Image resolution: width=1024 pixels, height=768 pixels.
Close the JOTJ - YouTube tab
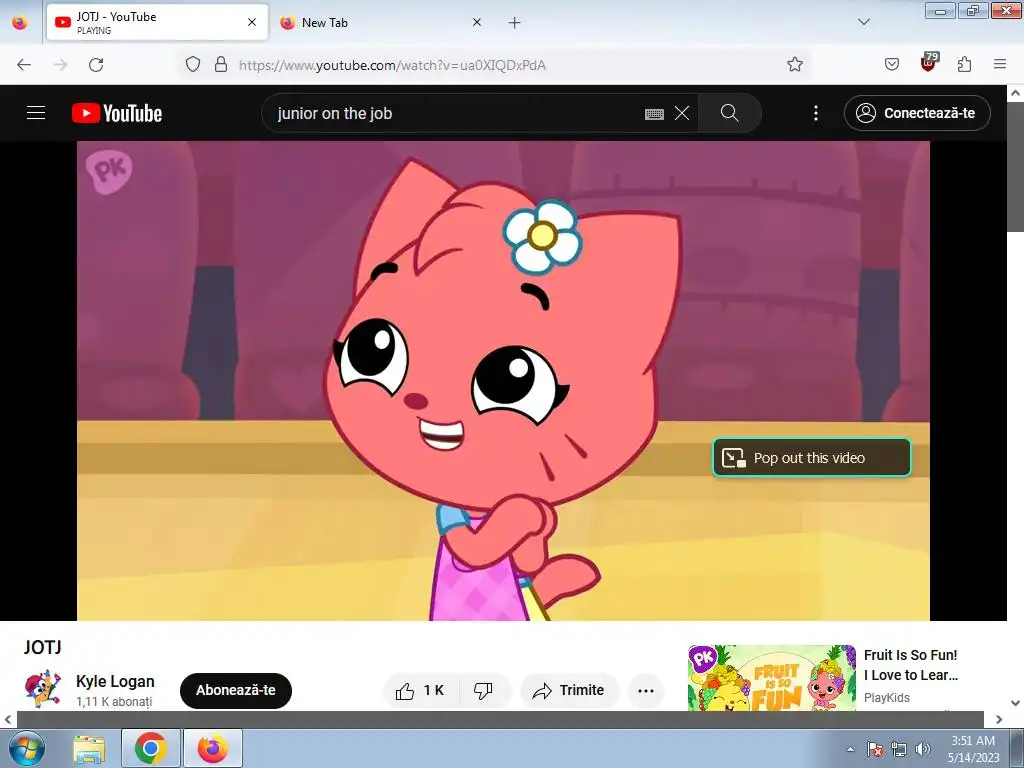tap(252, 22)
